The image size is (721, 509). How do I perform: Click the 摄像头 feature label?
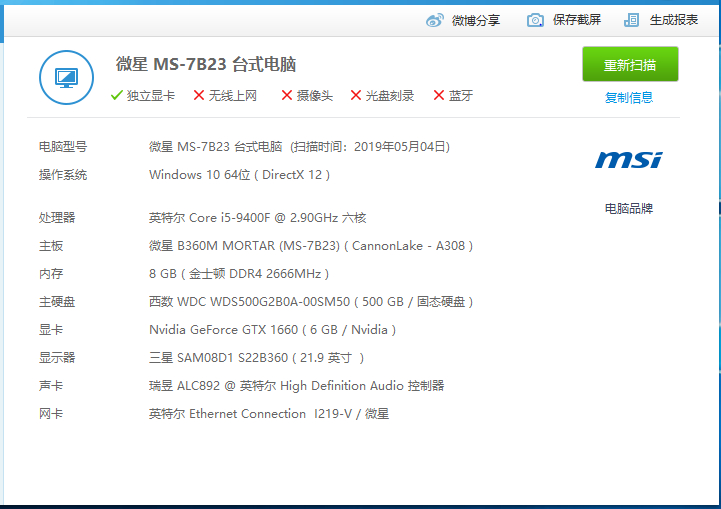coord(315,96)
